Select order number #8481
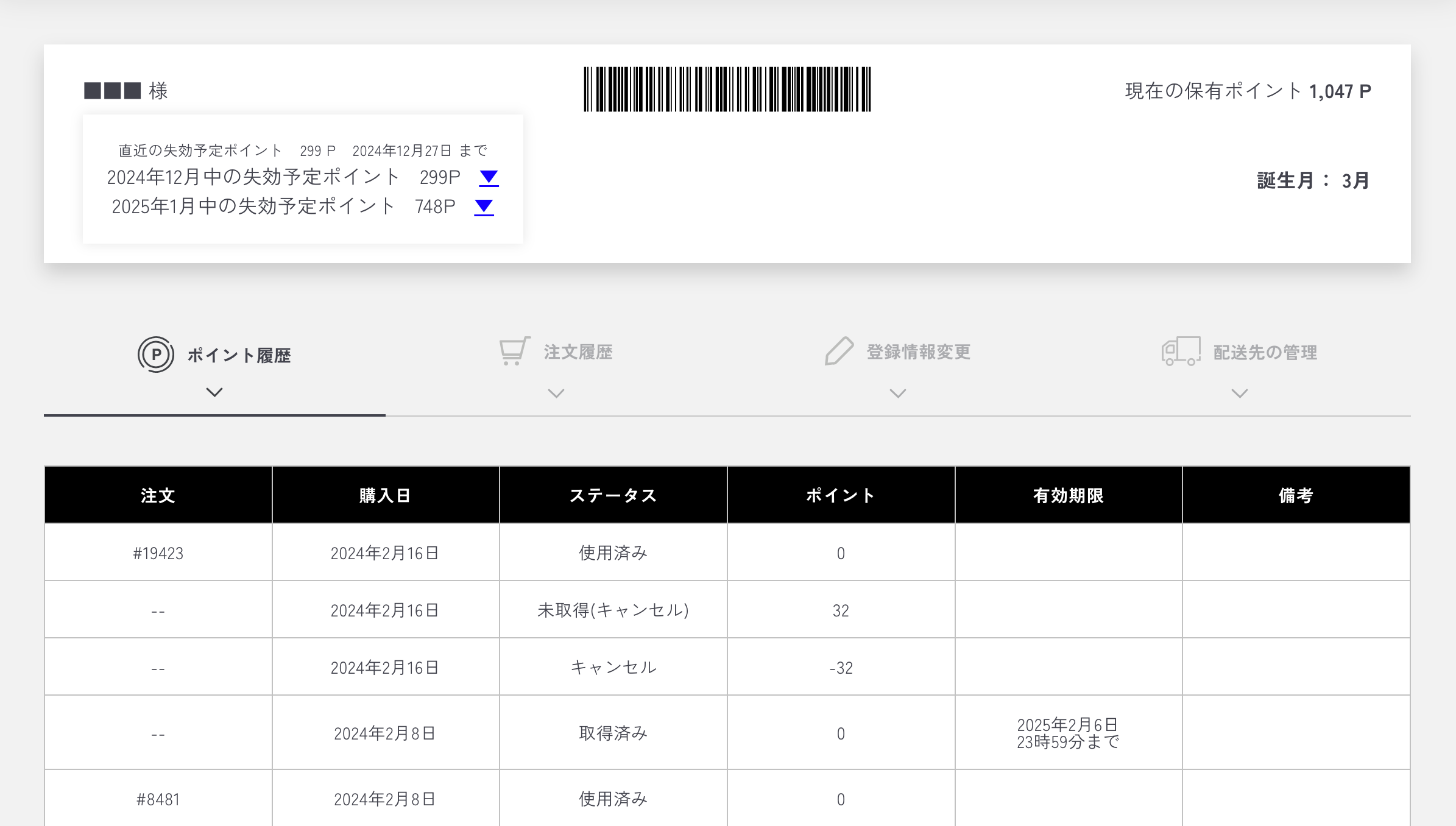Viewport: 1456px width, 826px height. [158, 799]
